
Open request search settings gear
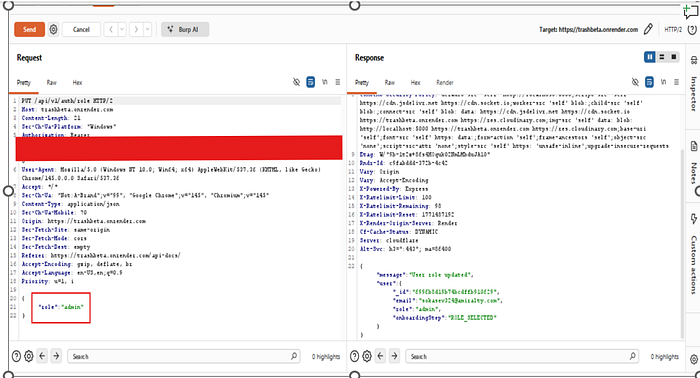tap(29, 356)
